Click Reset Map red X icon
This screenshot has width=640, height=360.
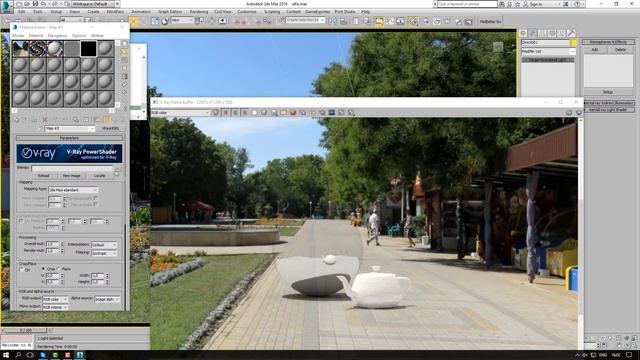(44, 120)
